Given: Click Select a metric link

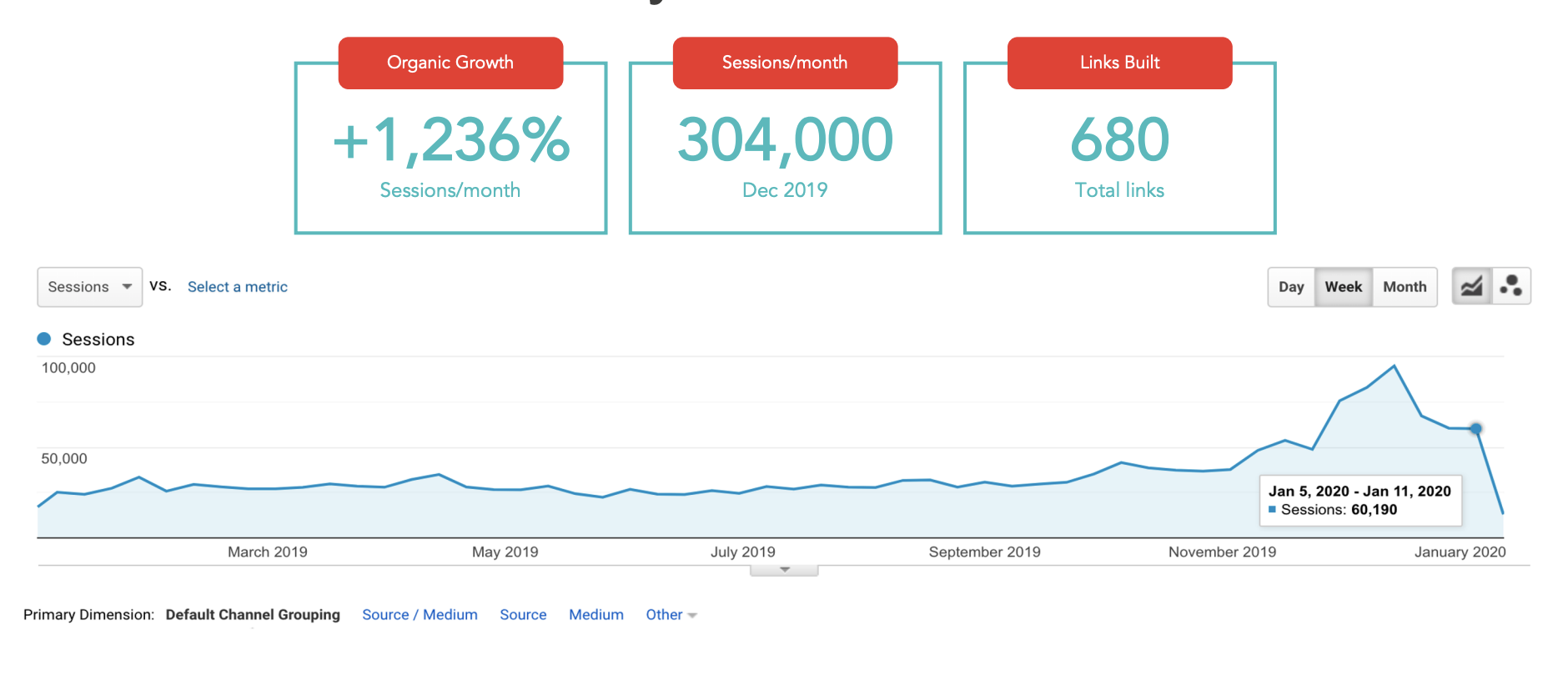Looking at the screenshot, I should click(x=238, y=287).
